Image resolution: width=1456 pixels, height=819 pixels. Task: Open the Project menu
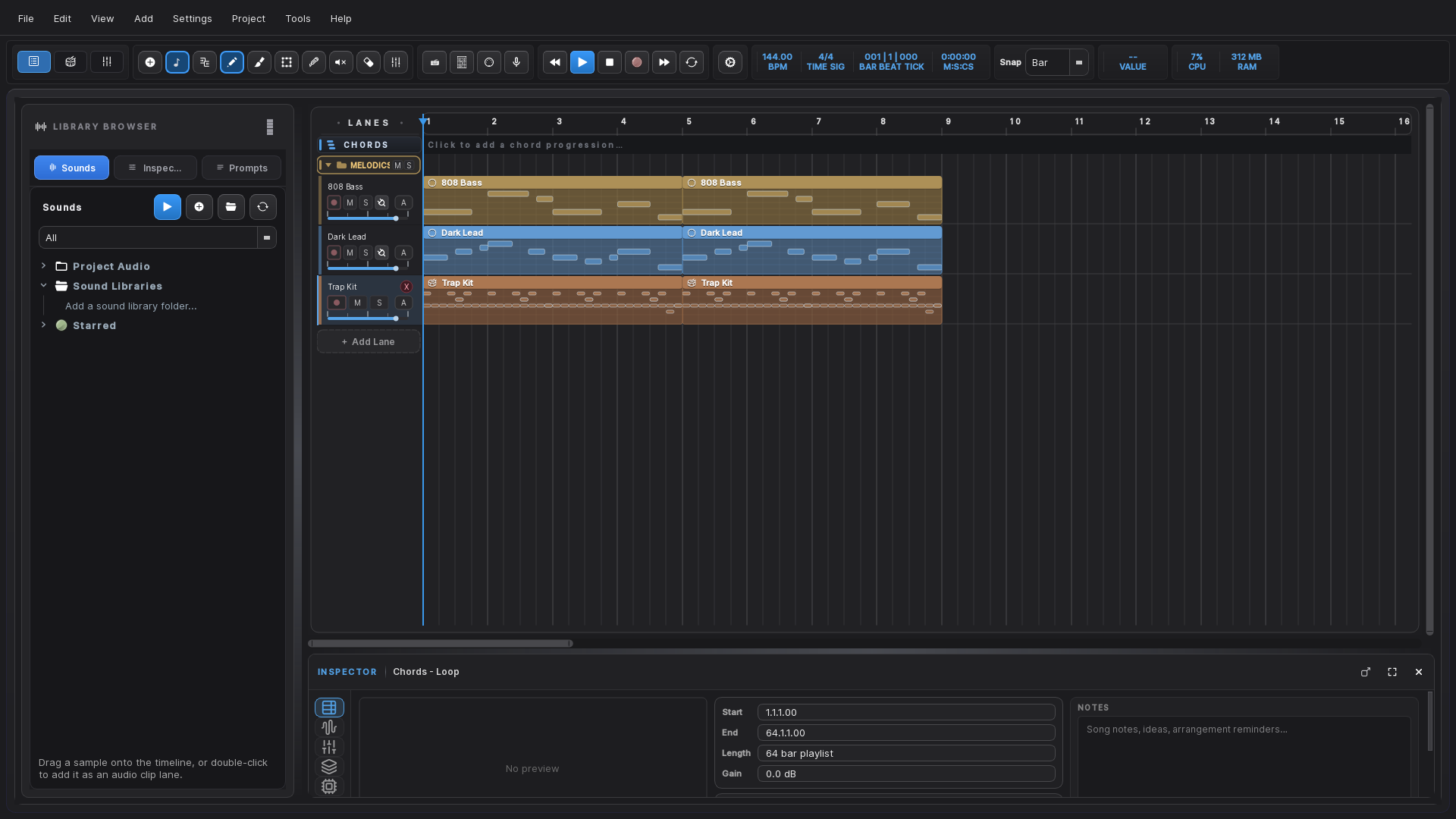(249, 18)
